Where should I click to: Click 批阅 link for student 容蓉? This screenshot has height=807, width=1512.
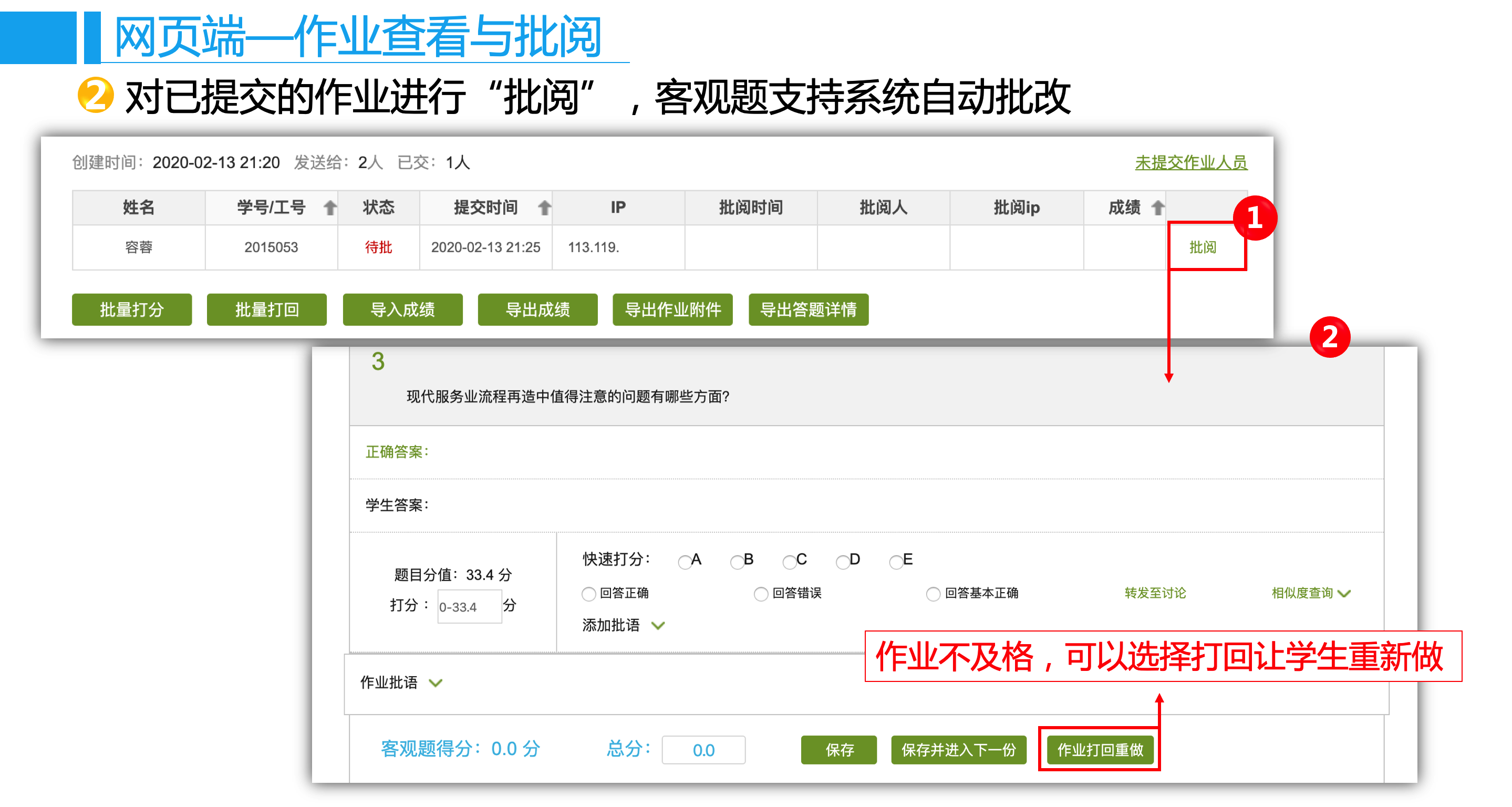coord(1202,247)
